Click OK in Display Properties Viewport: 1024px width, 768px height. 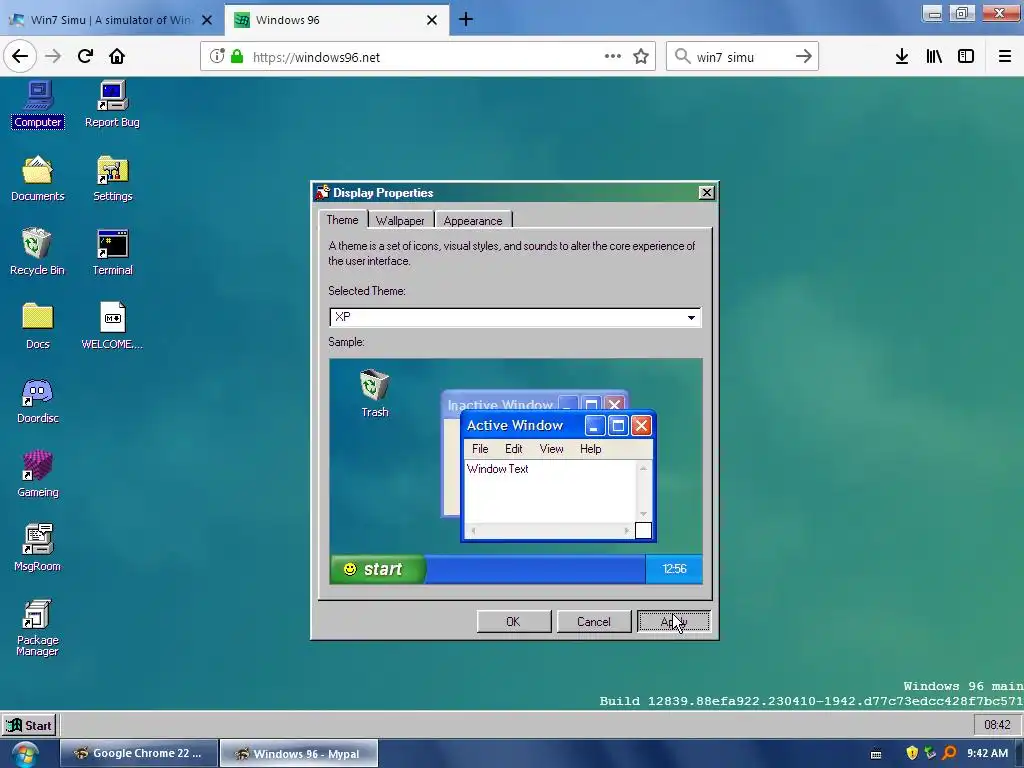point(514,622)
